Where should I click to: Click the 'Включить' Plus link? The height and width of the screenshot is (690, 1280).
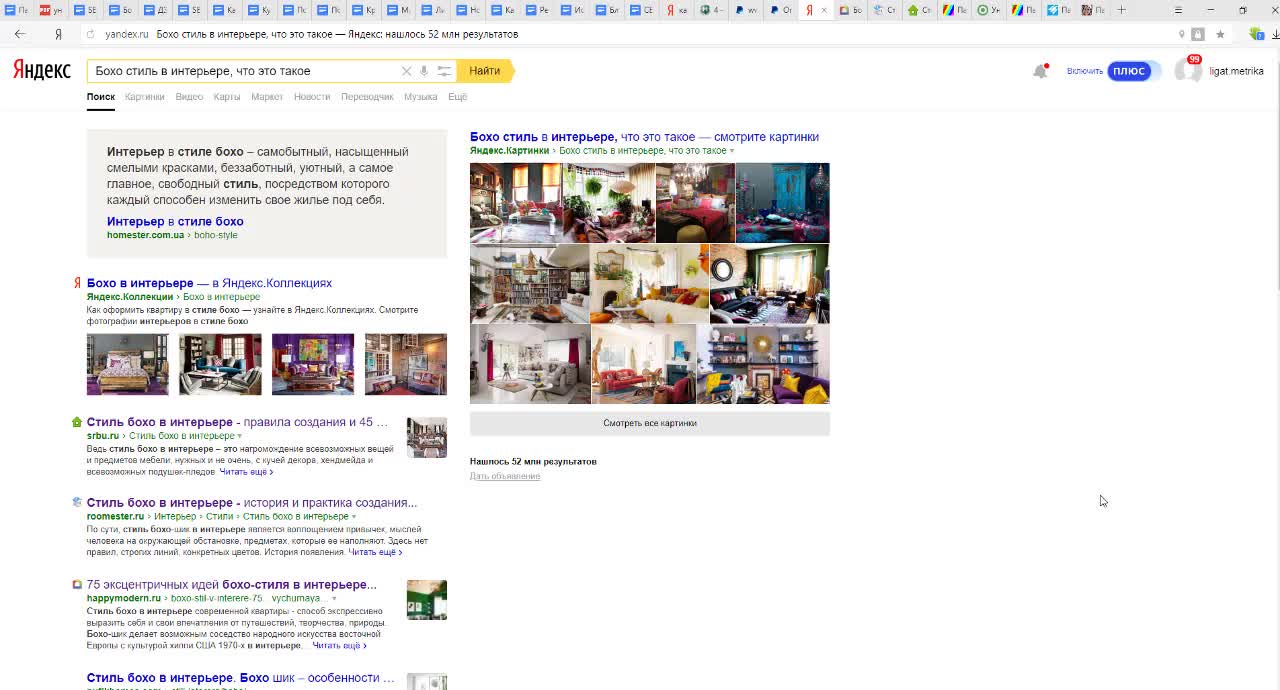click(x=1085, y=71)
